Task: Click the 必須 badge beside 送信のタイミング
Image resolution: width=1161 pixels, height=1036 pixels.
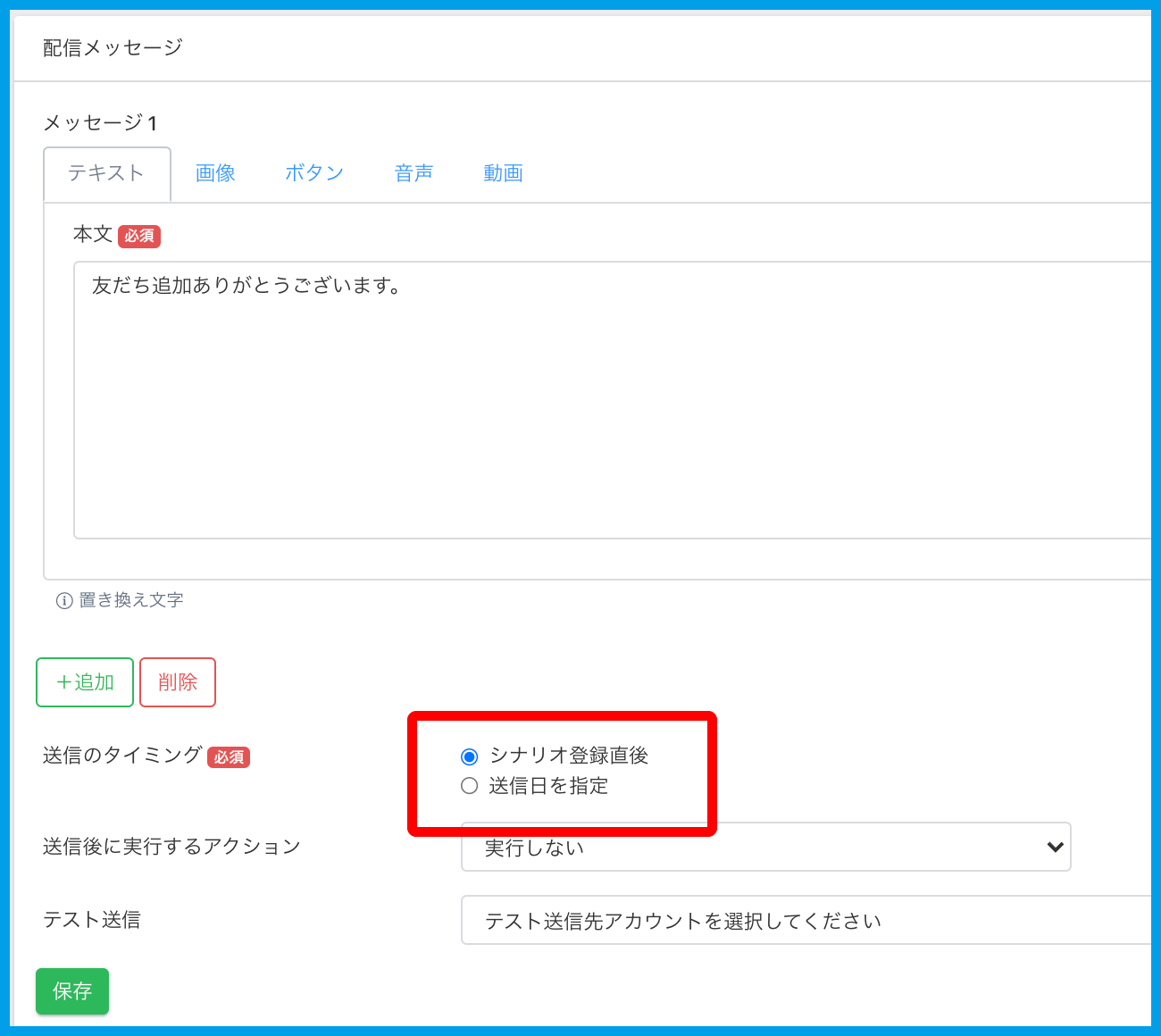Action: tap(229, 757)
